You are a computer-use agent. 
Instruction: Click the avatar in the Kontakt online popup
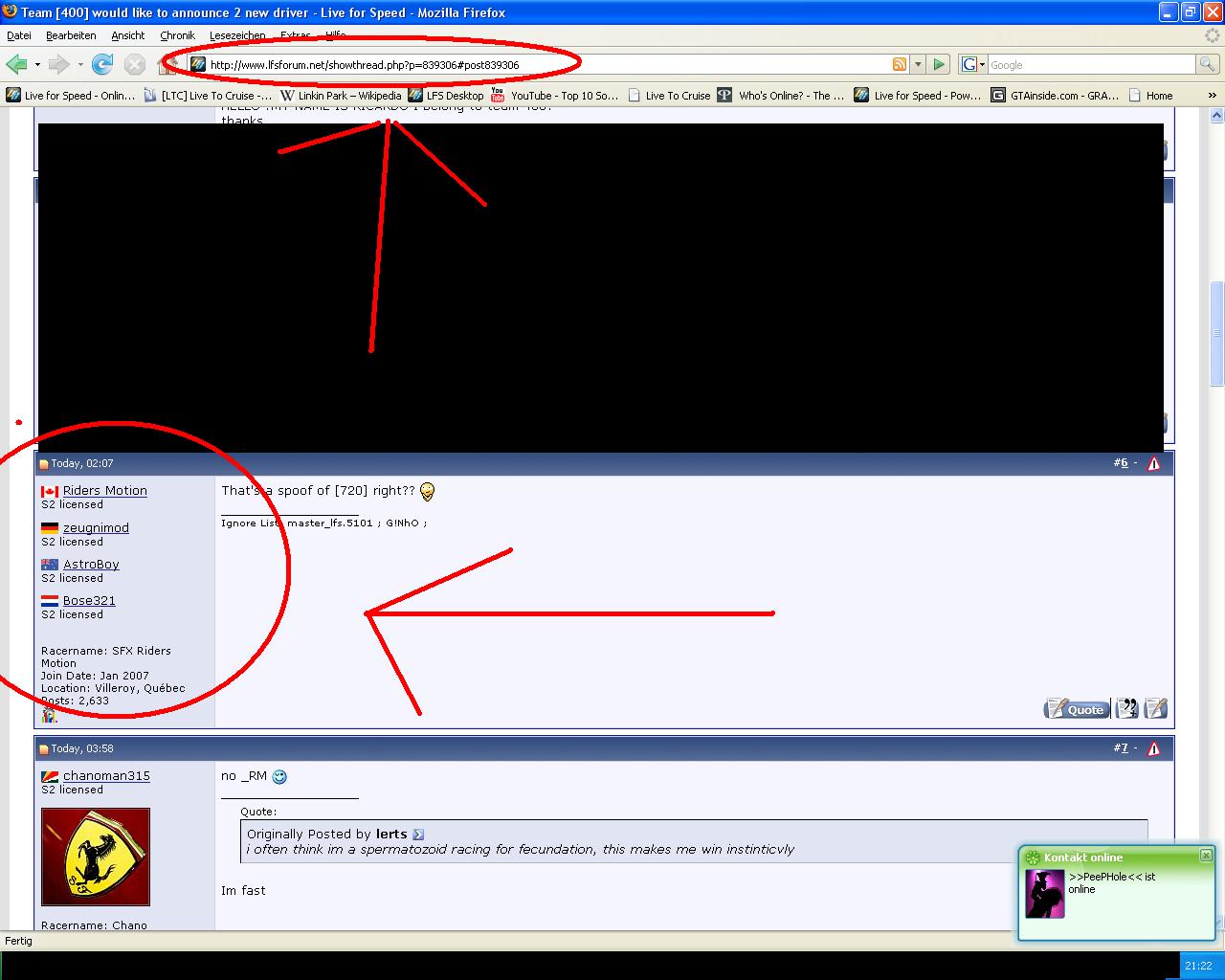tap(1045, 894)
